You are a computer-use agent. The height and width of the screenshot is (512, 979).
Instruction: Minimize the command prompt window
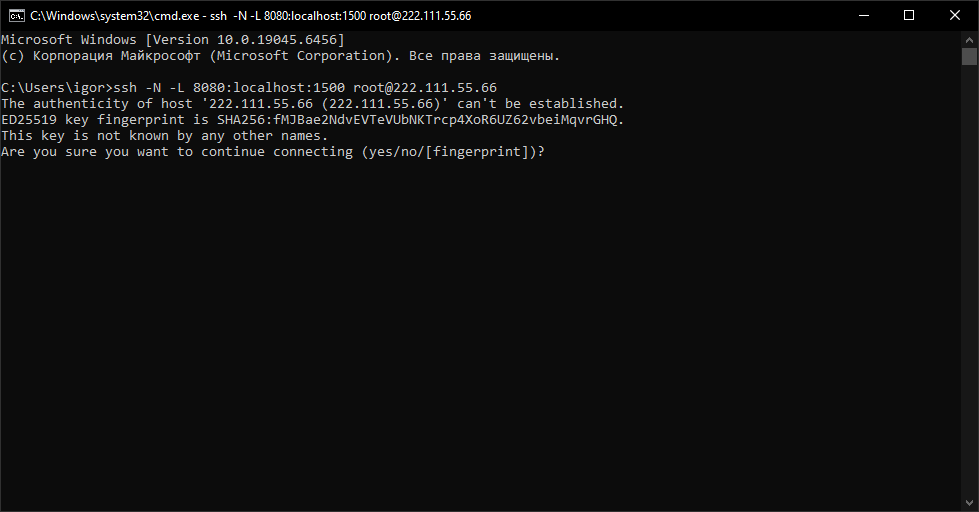pyautogui.click(x=862, y=16)
